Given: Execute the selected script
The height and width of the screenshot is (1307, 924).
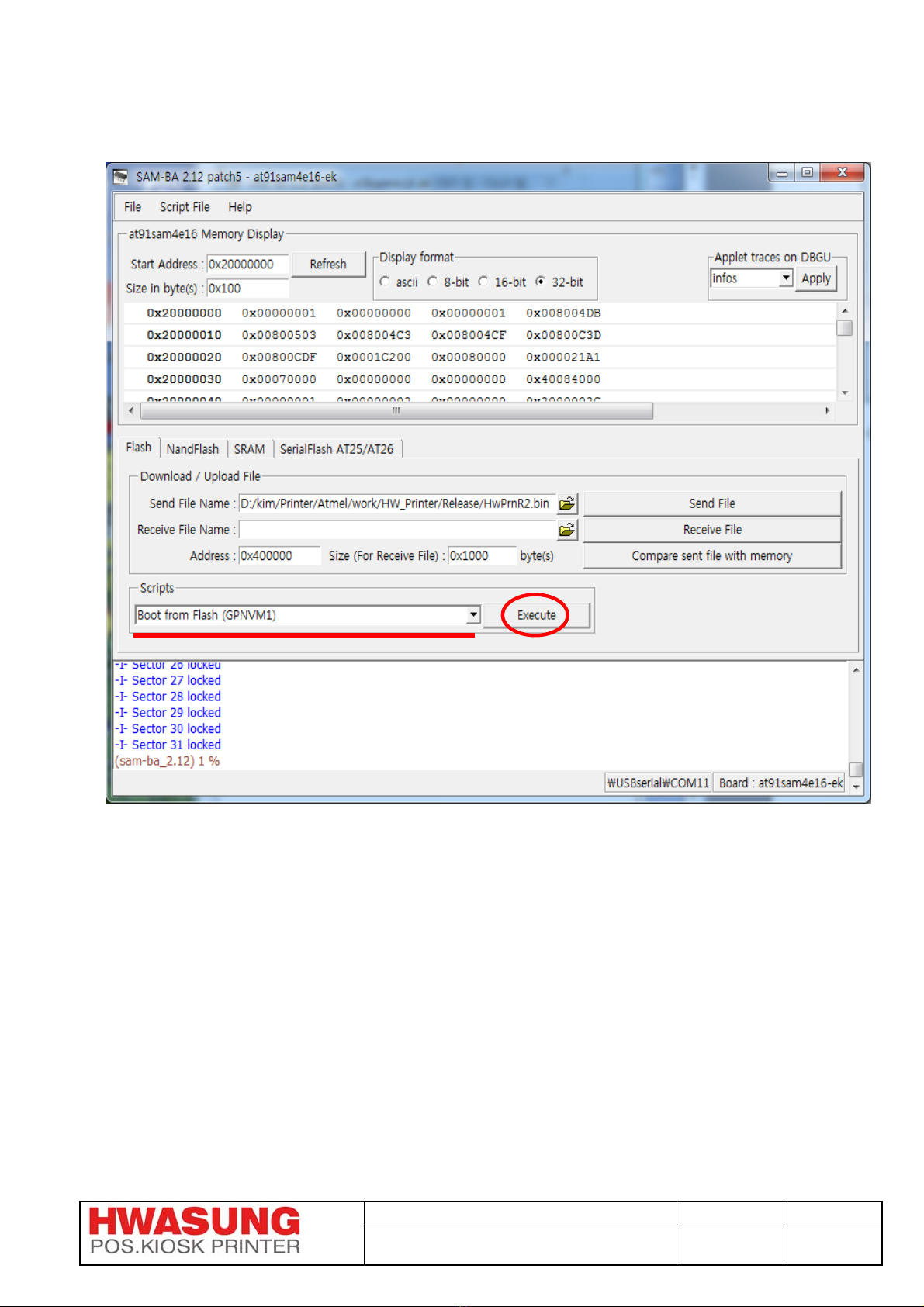Looking at the screenshot, I should [x=537, y=615].
